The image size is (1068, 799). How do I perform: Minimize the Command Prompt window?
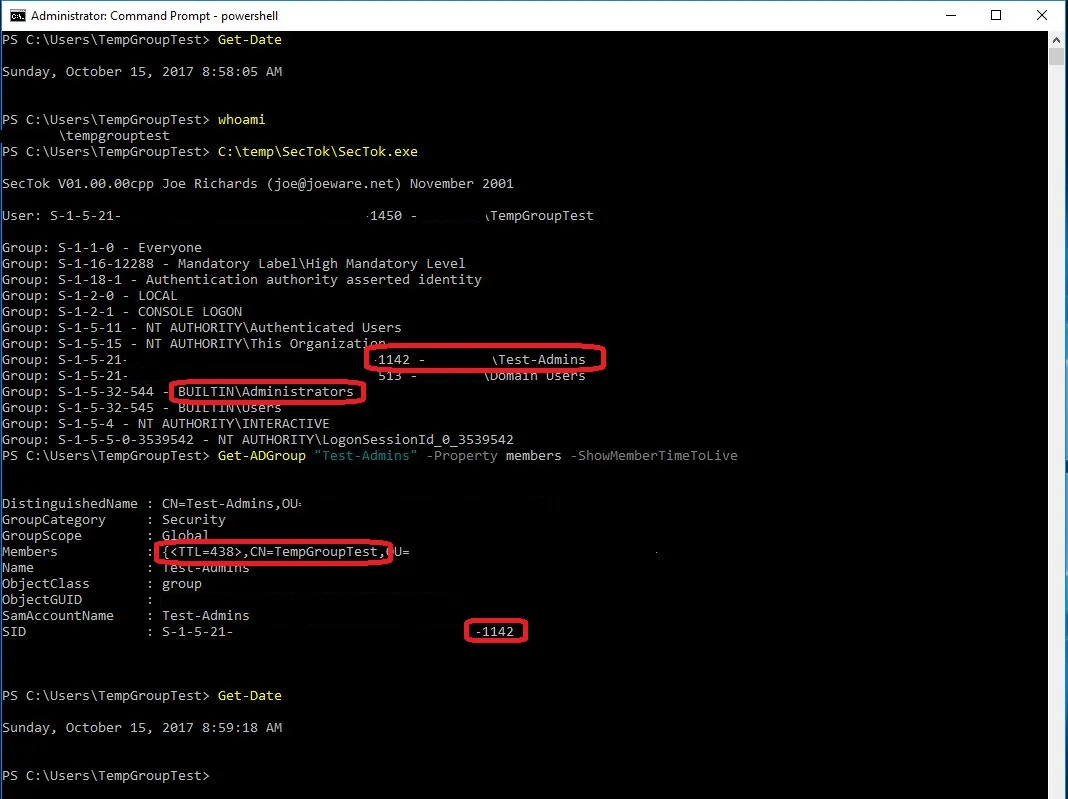(x=951, y=15)
